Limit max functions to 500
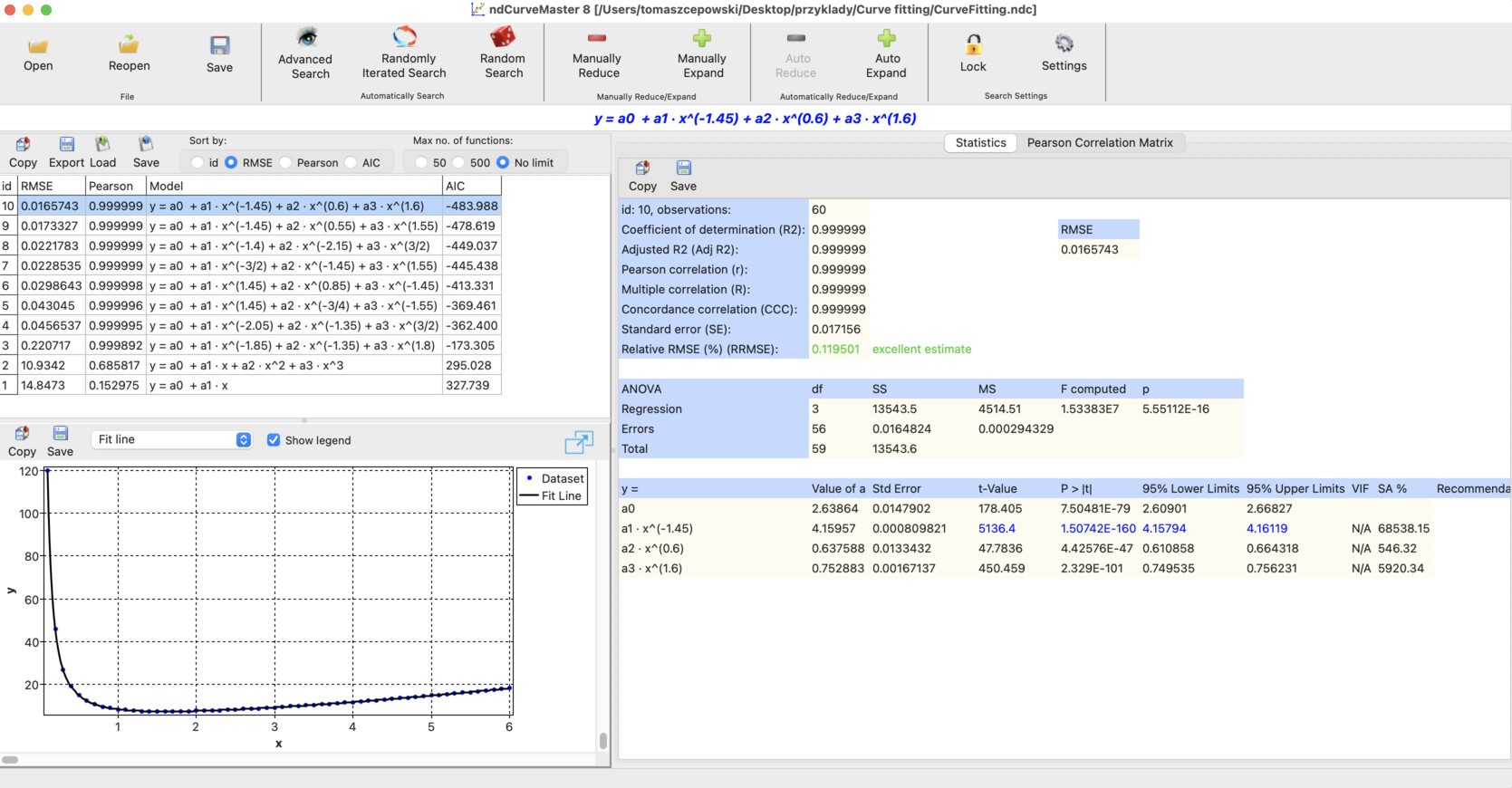 (x=458, y=163)
